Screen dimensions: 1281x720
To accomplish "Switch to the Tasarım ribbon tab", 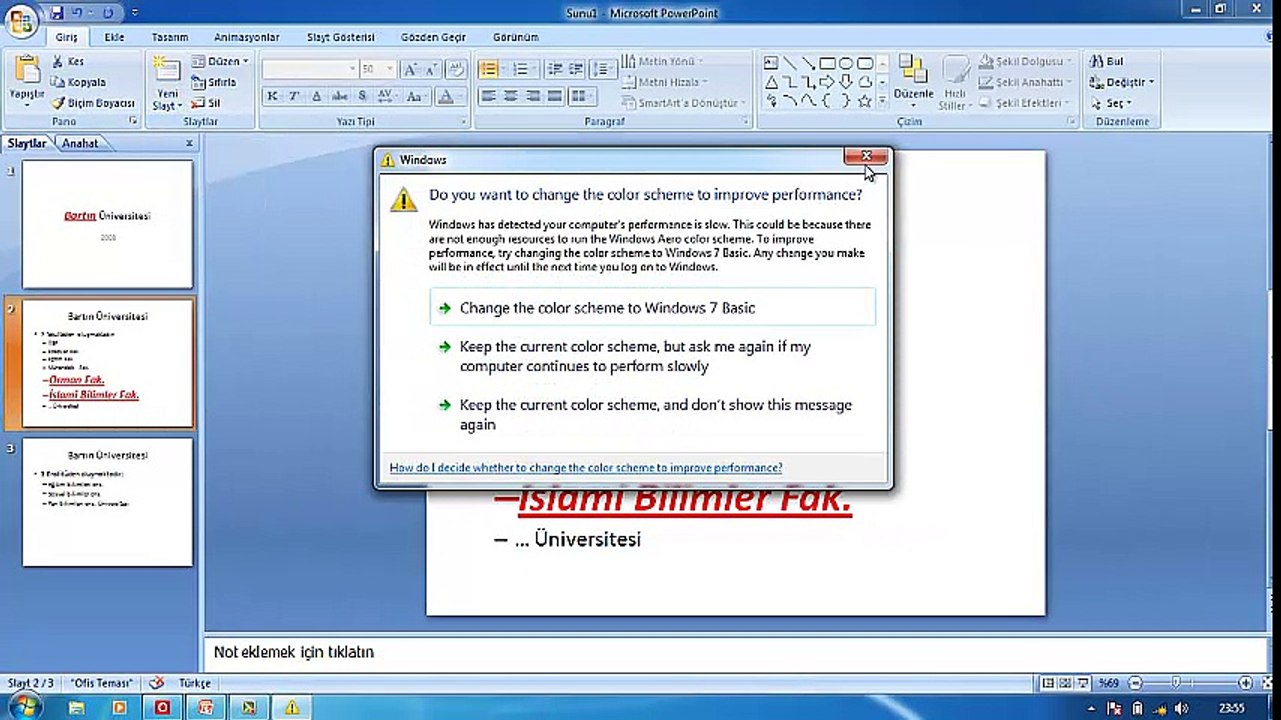I will [x=170, y=37].
